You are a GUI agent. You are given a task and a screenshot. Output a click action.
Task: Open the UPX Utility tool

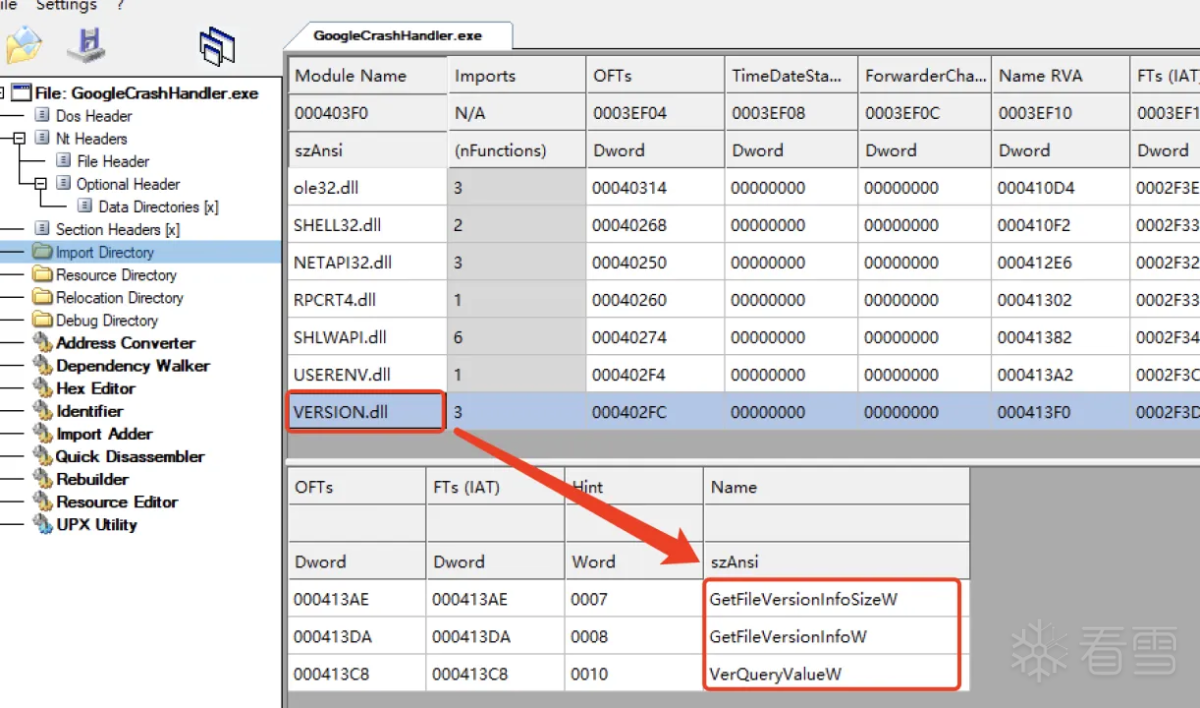coord(97,525)
